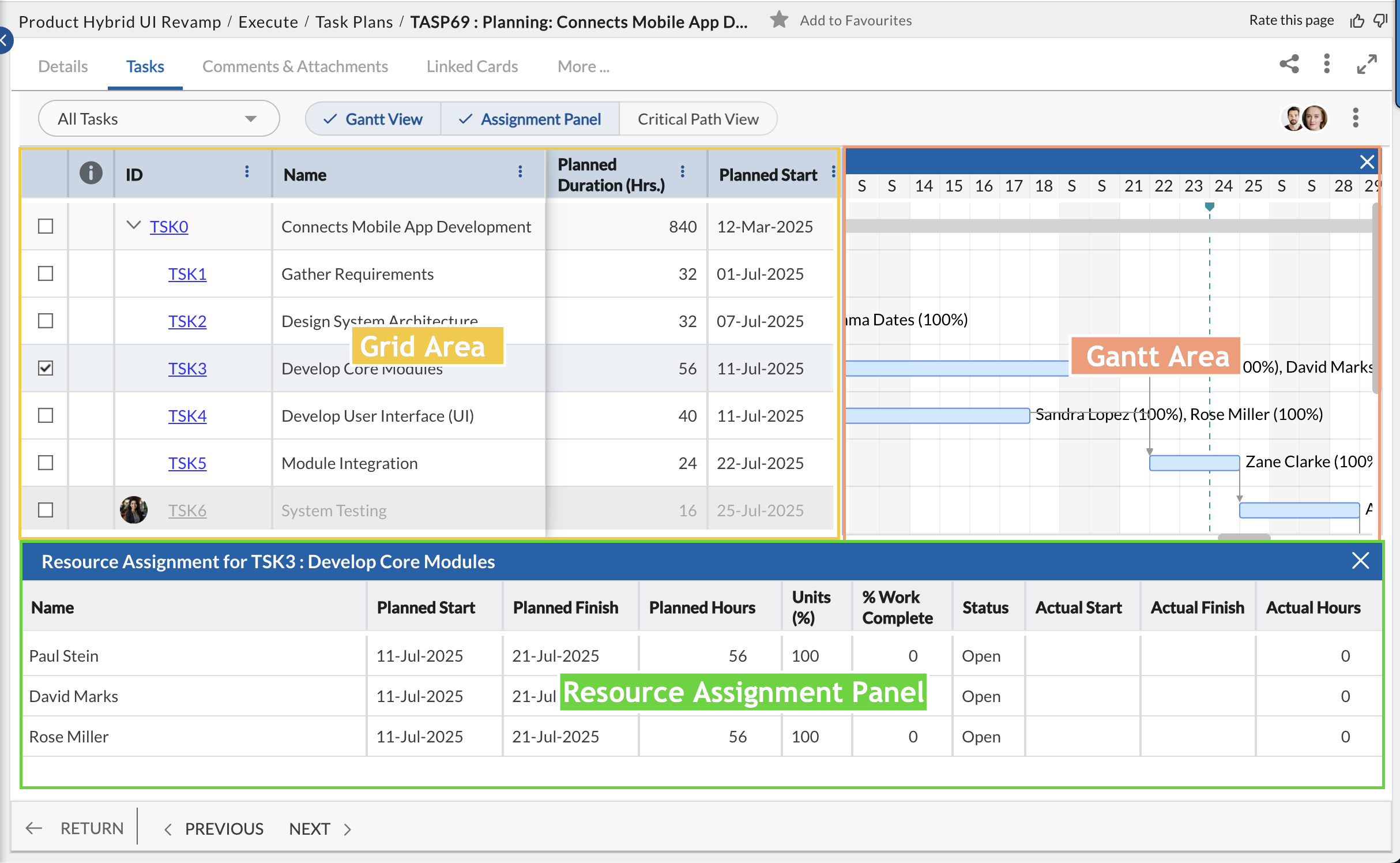The width and height of the screenshot is (1400, 863).
Task: Open the Name column options menu
Action: tap(520, 172)
